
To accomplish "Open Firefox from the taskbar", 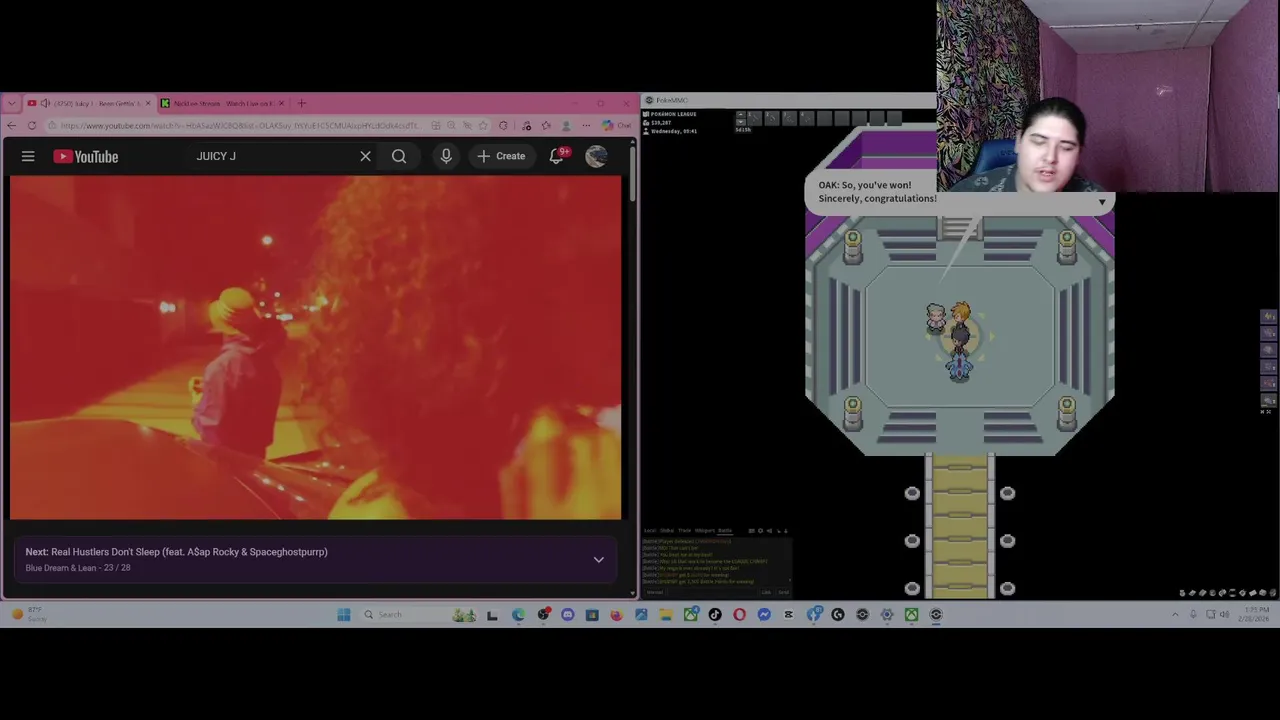I will [617, 614].
